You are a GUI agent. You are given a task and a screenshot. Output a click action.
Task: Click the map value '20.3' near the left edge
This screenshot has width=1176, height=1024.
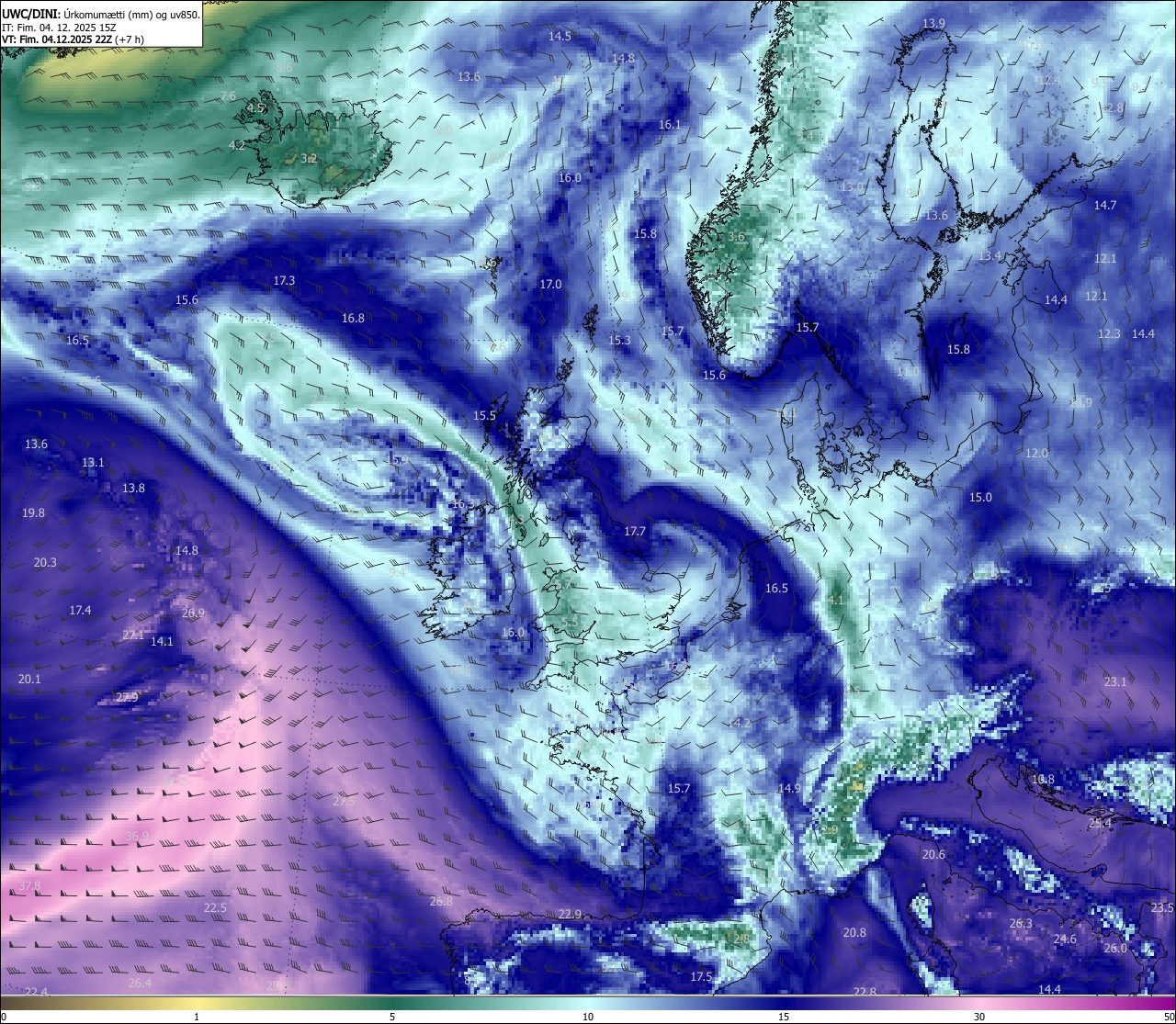(45, 563)
